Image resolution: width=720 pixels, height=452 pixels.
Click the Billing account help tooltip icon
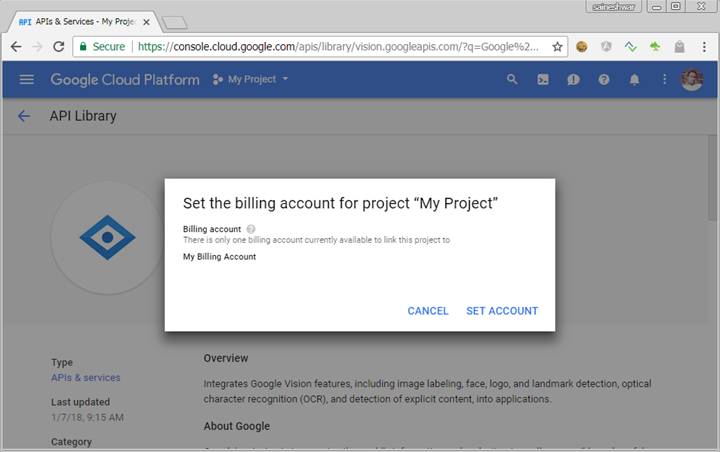(251, 229)
